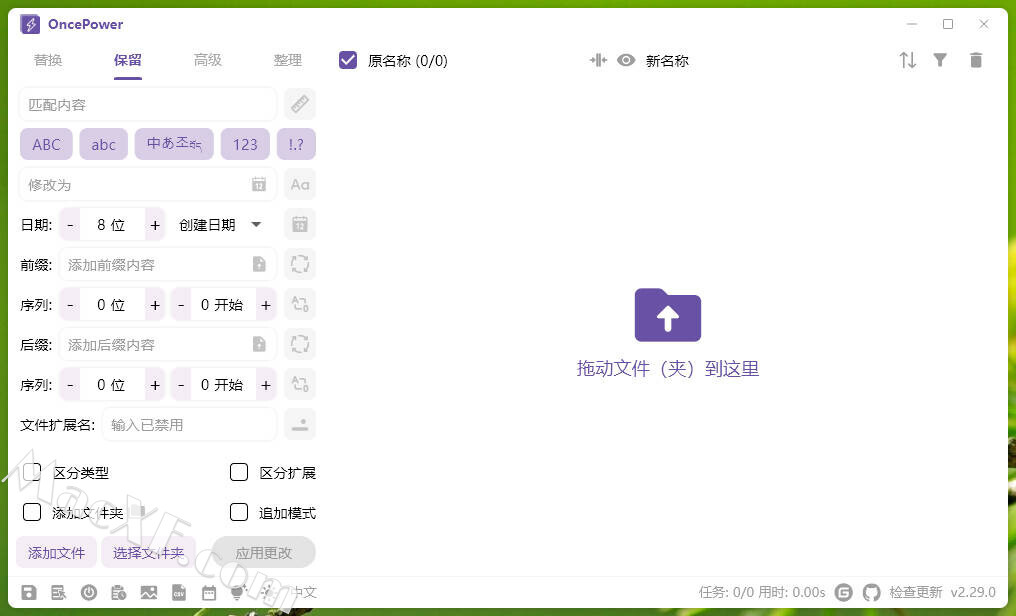Open the GitHub icon link
This screenshot has width=1016, height=616.
coord(872,592)
